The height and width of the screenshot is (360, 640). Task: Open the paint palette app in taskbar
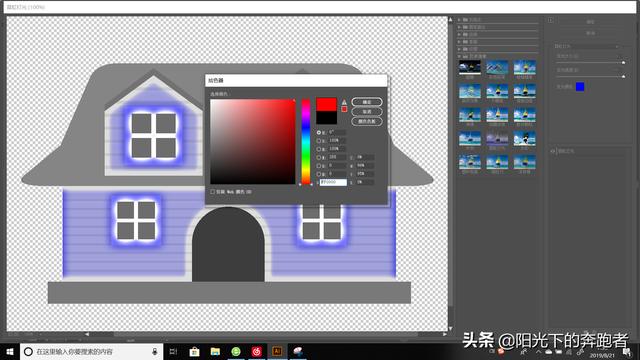[x=298, y=351]
